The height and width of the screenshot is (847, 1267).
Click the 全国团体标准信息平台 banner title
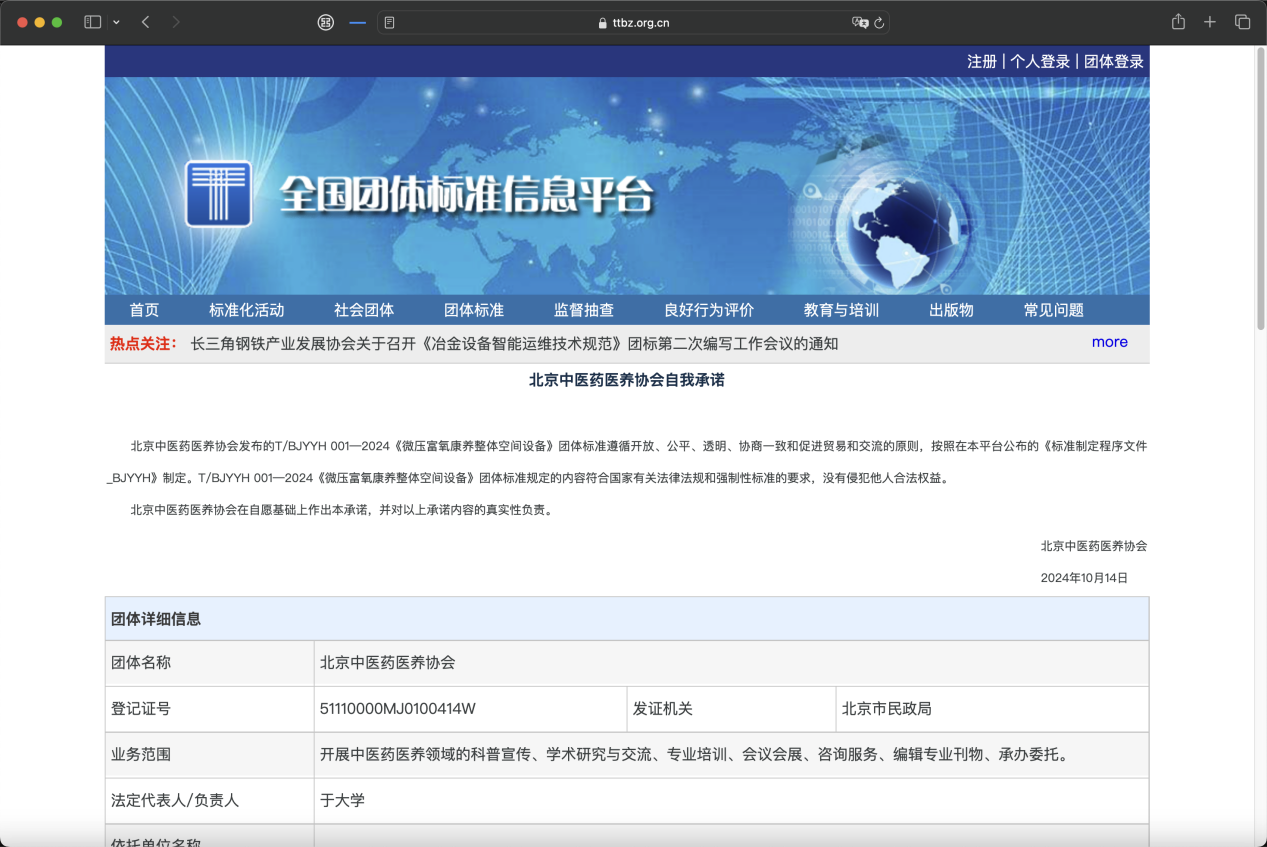[466, 195]
